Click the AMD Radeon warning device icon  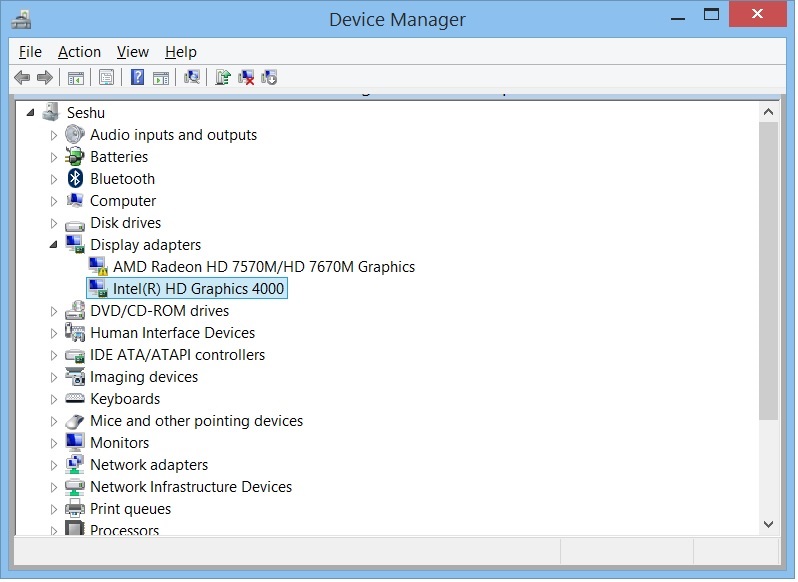point(98,266)
